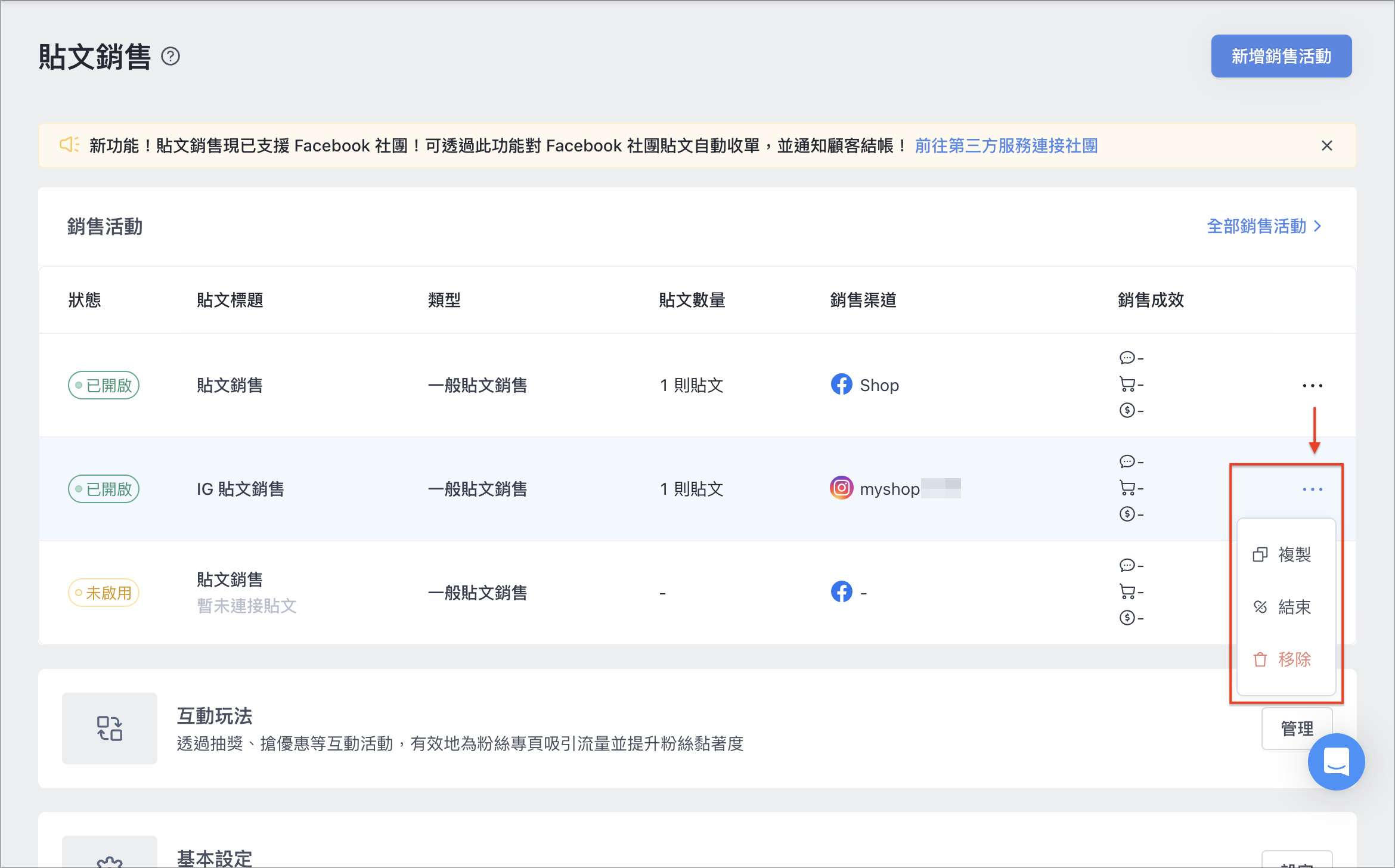Click 1 則貼文 in IG 貼文銷售 row
The height and width of the screenshot is (868, 1395).
click(x=692, y=489)
